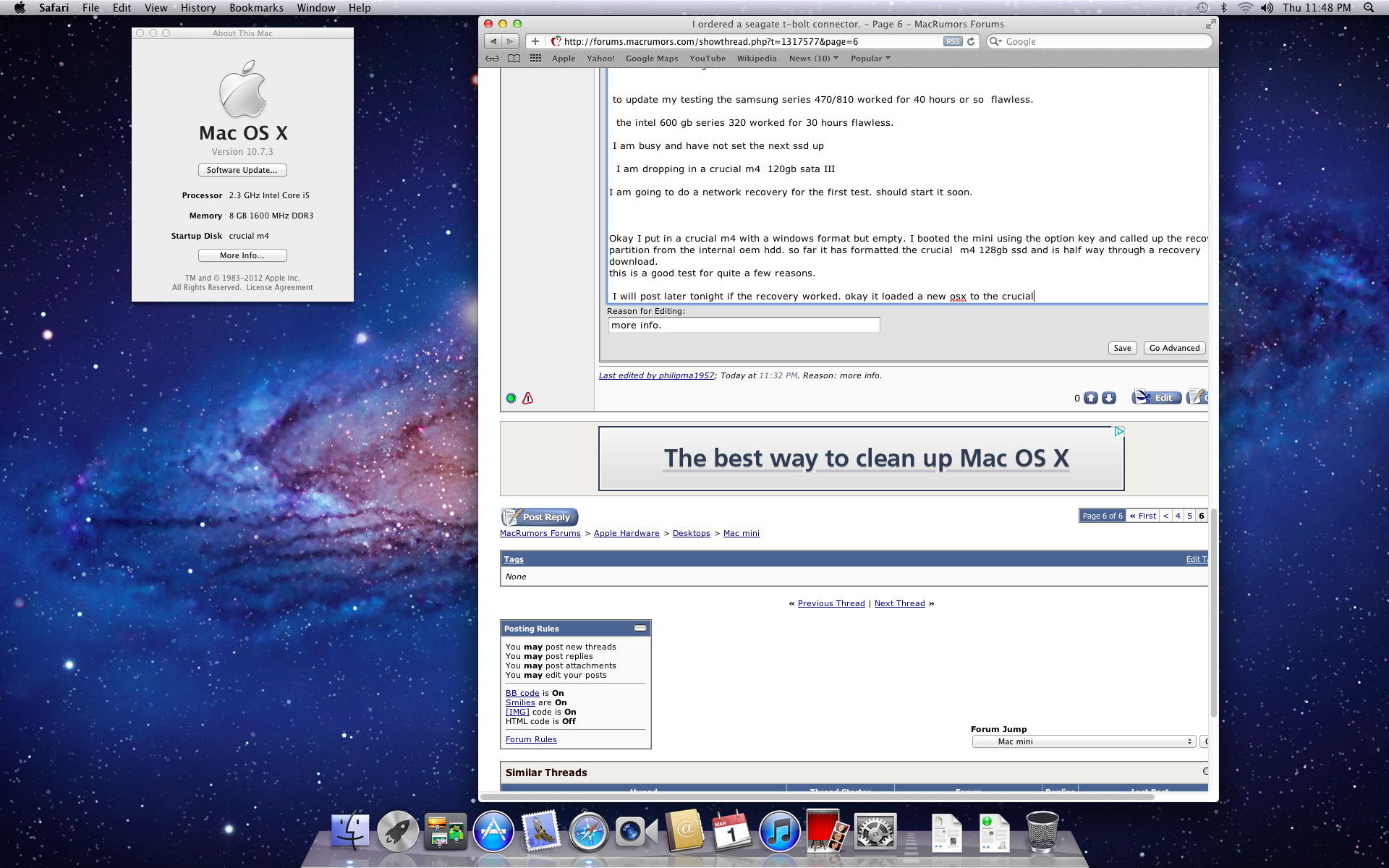Click the RSS badge in address bar
The height and width of the screenshot is (868, 1389).
tap(953, 41)
